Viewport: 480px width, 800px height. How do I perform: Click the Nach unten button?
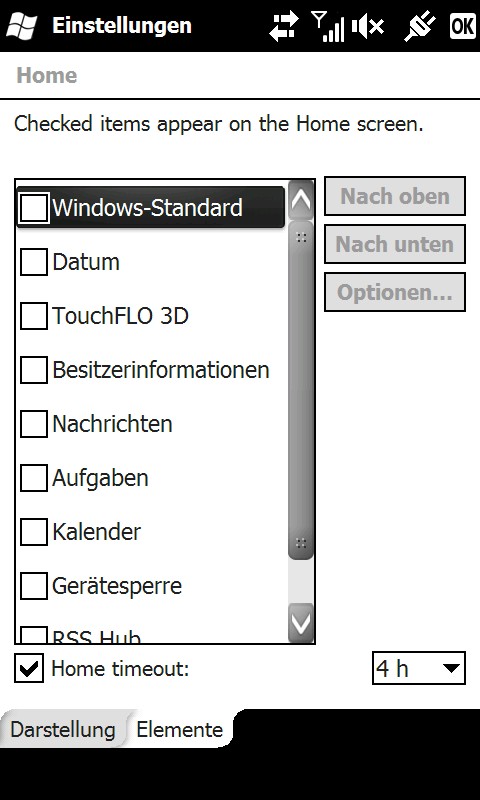pyautogui.click(x=395, y=244)
